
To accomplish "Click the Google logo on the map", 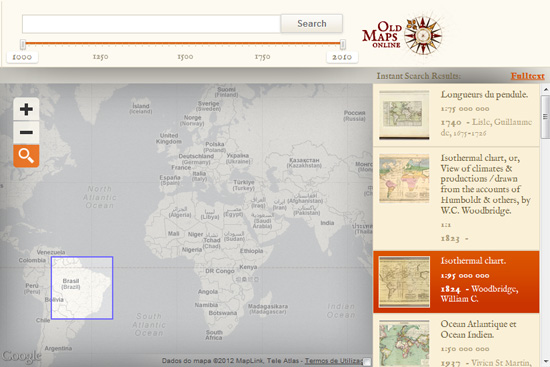I will (x=22, y=356).
